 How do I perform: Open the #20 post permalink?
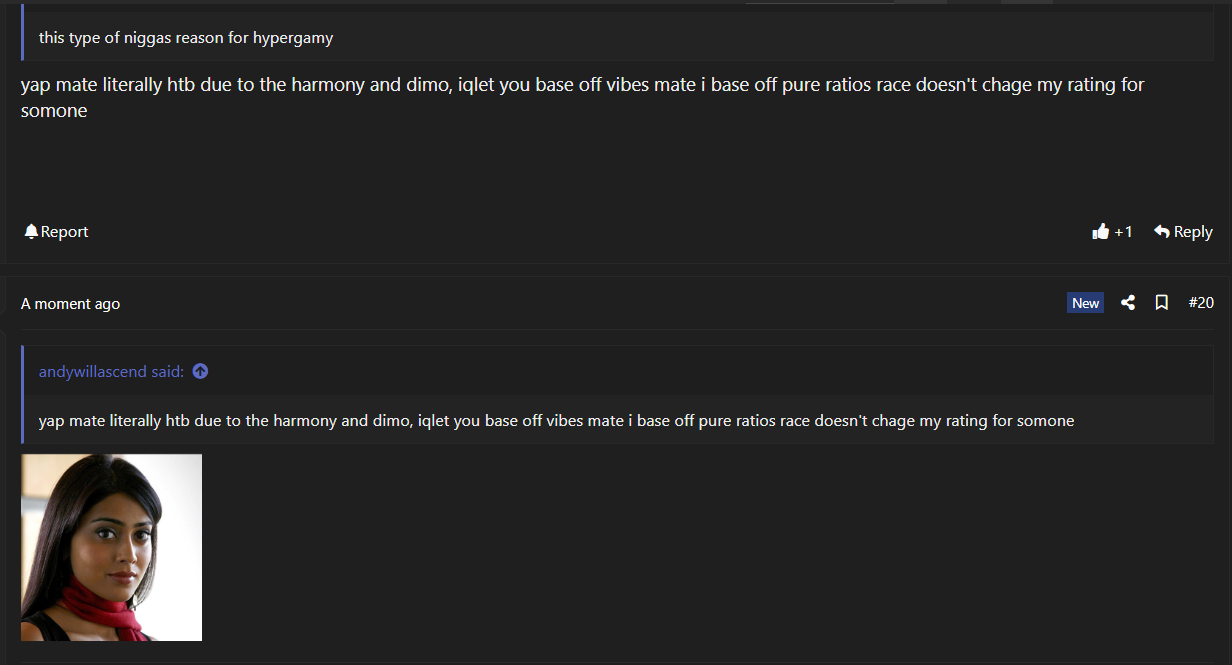[1201, 303]
